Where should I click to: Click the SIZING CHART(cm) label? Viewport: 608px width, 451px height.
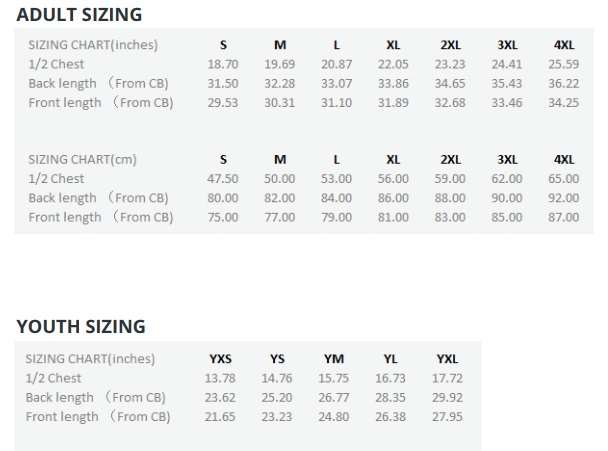pos(82,159)
